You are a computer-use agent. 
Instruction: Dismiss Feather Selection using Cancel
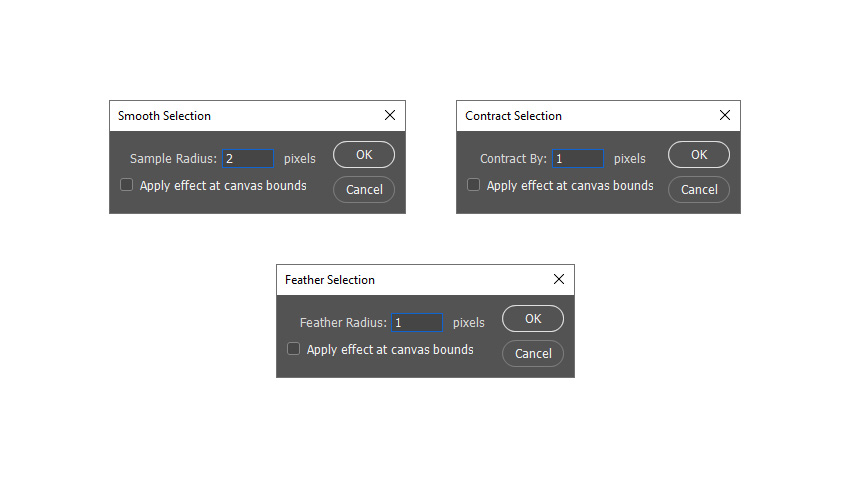pyautogui.click(x=533, y=353)
